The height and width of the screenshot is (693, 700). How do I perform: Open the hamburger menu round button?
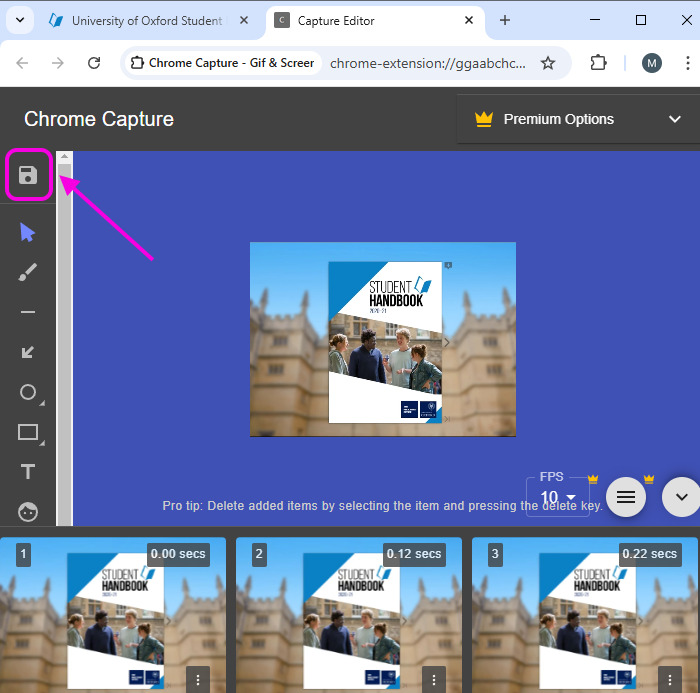pyautogui.click(x=625, y=497)
